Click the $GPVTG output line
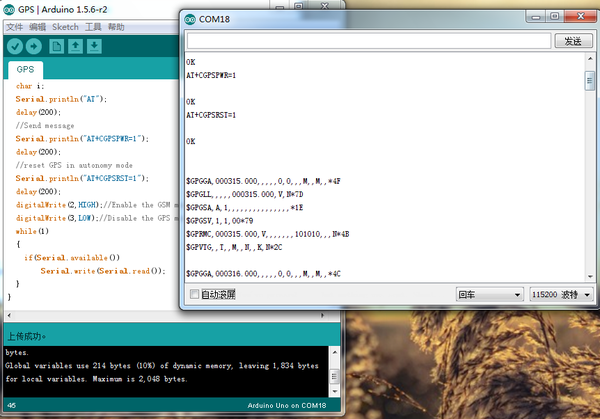The width and height of the screenshot is (600, 419). 234,247
